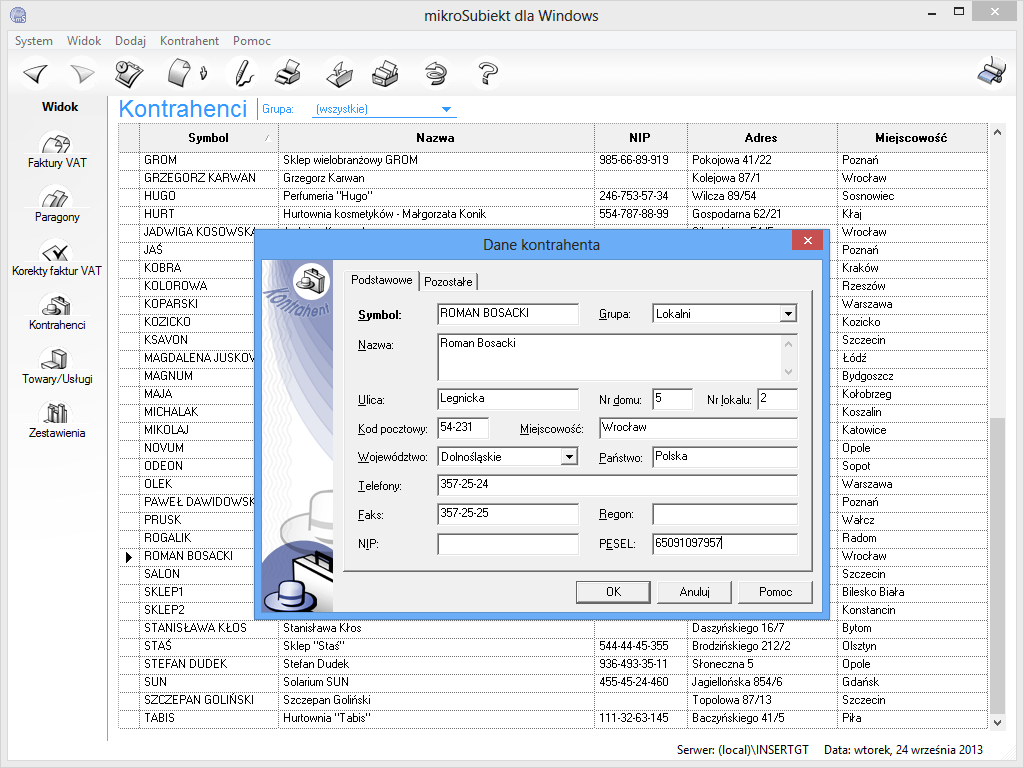
Task: Expand the Grupa filter showing (wszystkie)
Action: [x=447, y=109]
